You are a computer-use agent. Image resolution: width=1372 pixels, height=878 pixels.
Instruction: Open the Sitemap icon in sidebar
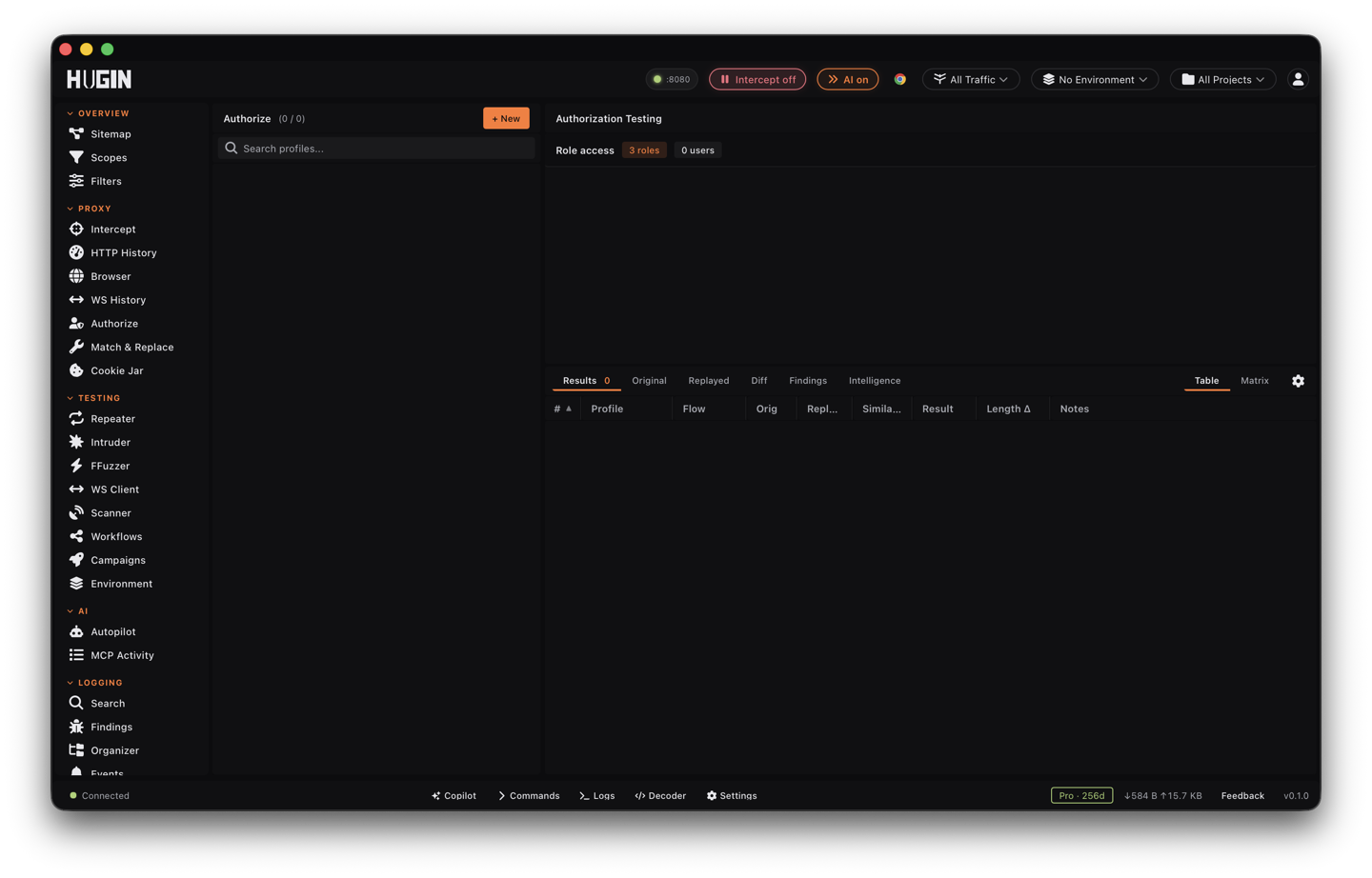[x=76, y=134]
